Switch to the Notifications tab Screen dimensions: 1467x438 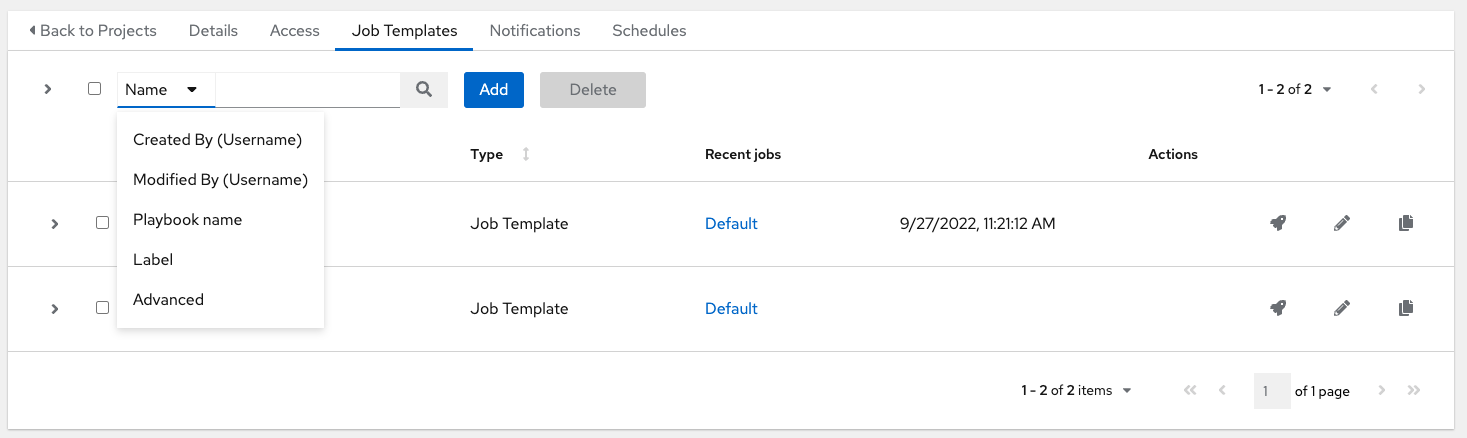tap(534, 31)
